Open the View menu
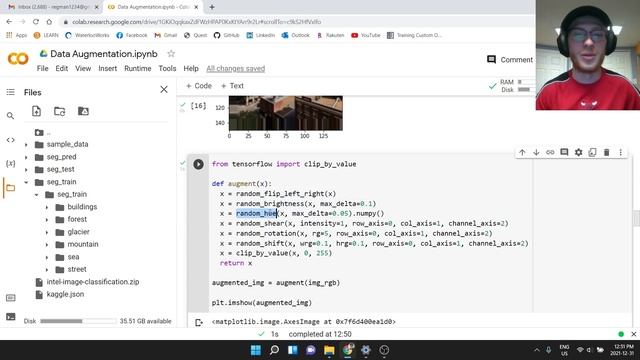Screen dimensions: 640x360 point(83,69)
